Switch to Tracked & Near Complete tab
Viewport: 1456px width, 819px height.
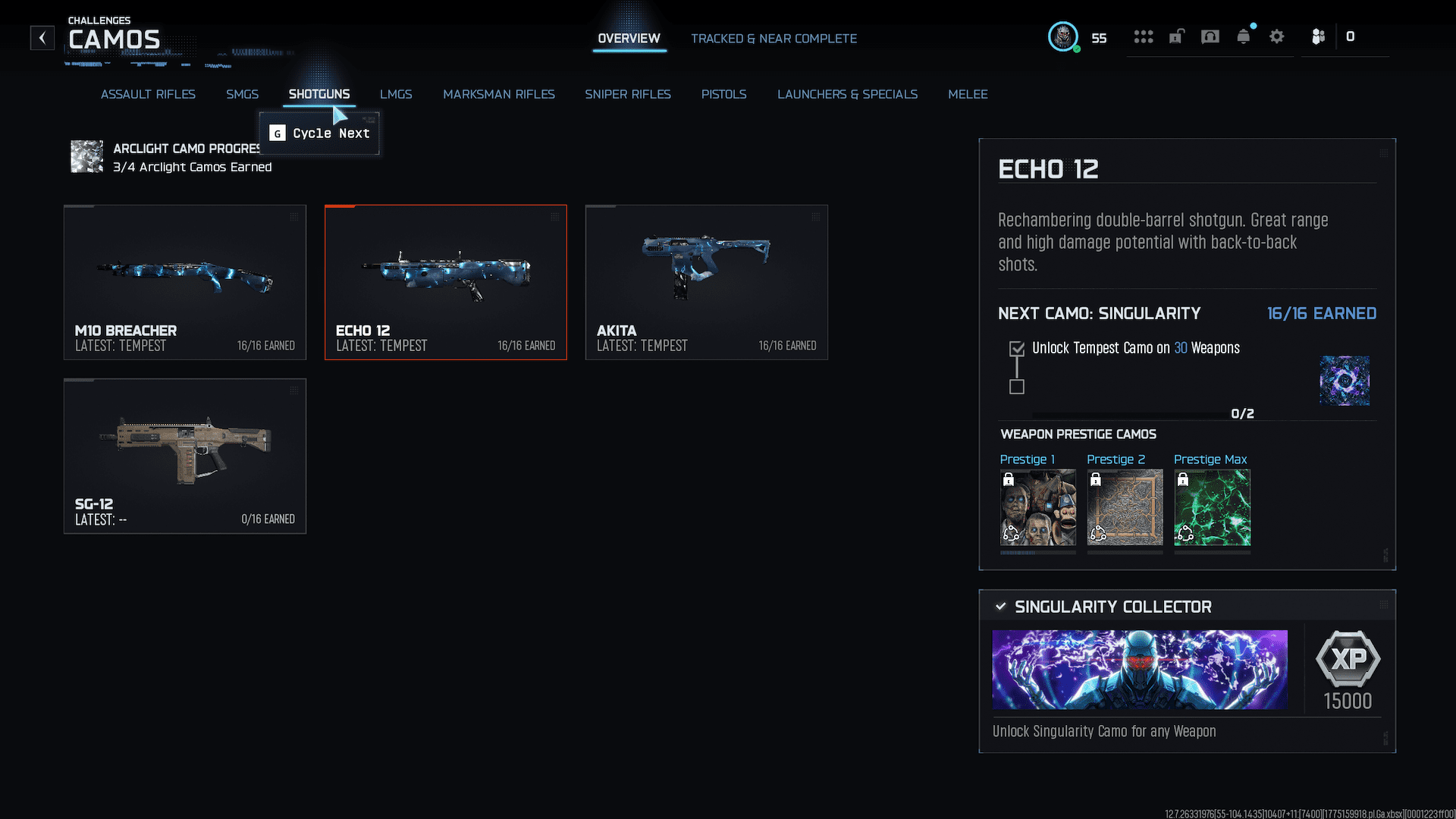[x=773, y=39]
